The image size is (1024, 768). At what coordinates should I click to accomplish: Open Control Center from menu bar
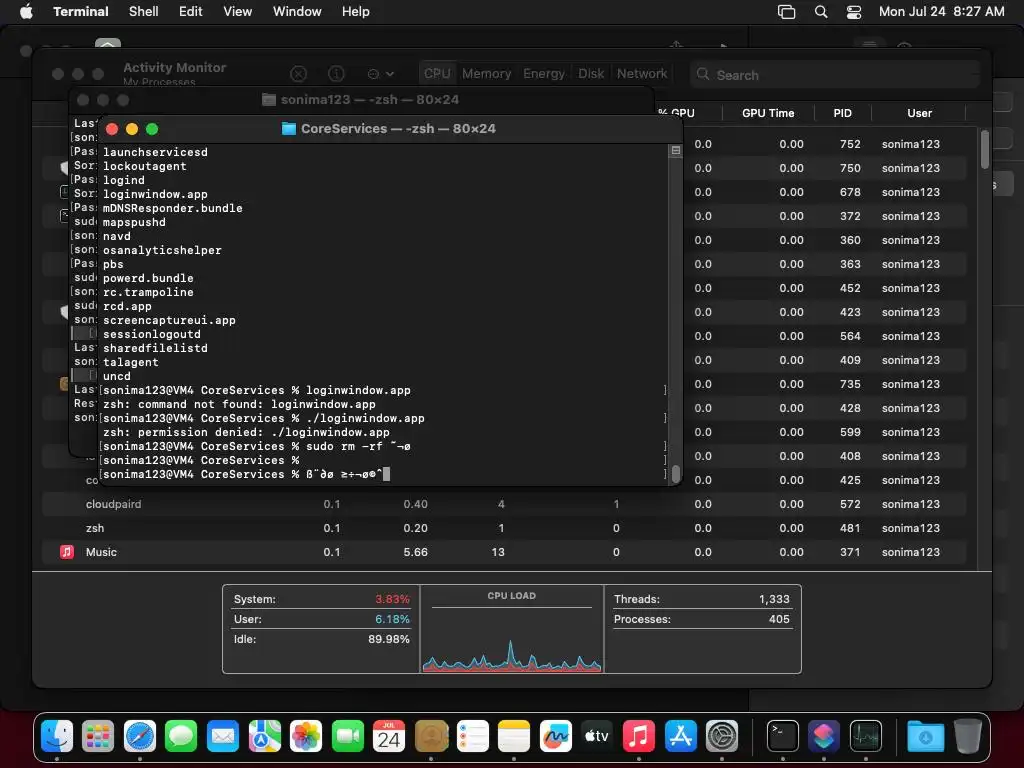point(854,12)
